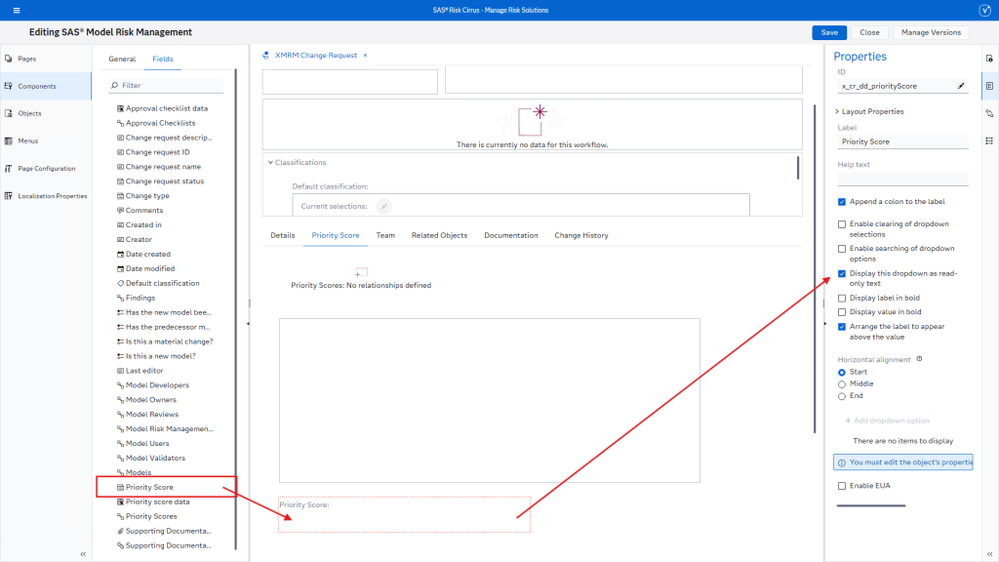This screenshot has width=999, height=562.
Task: Click the pencil icon beside Current selections
Action: pyautogui.click(x=384, y=206)
